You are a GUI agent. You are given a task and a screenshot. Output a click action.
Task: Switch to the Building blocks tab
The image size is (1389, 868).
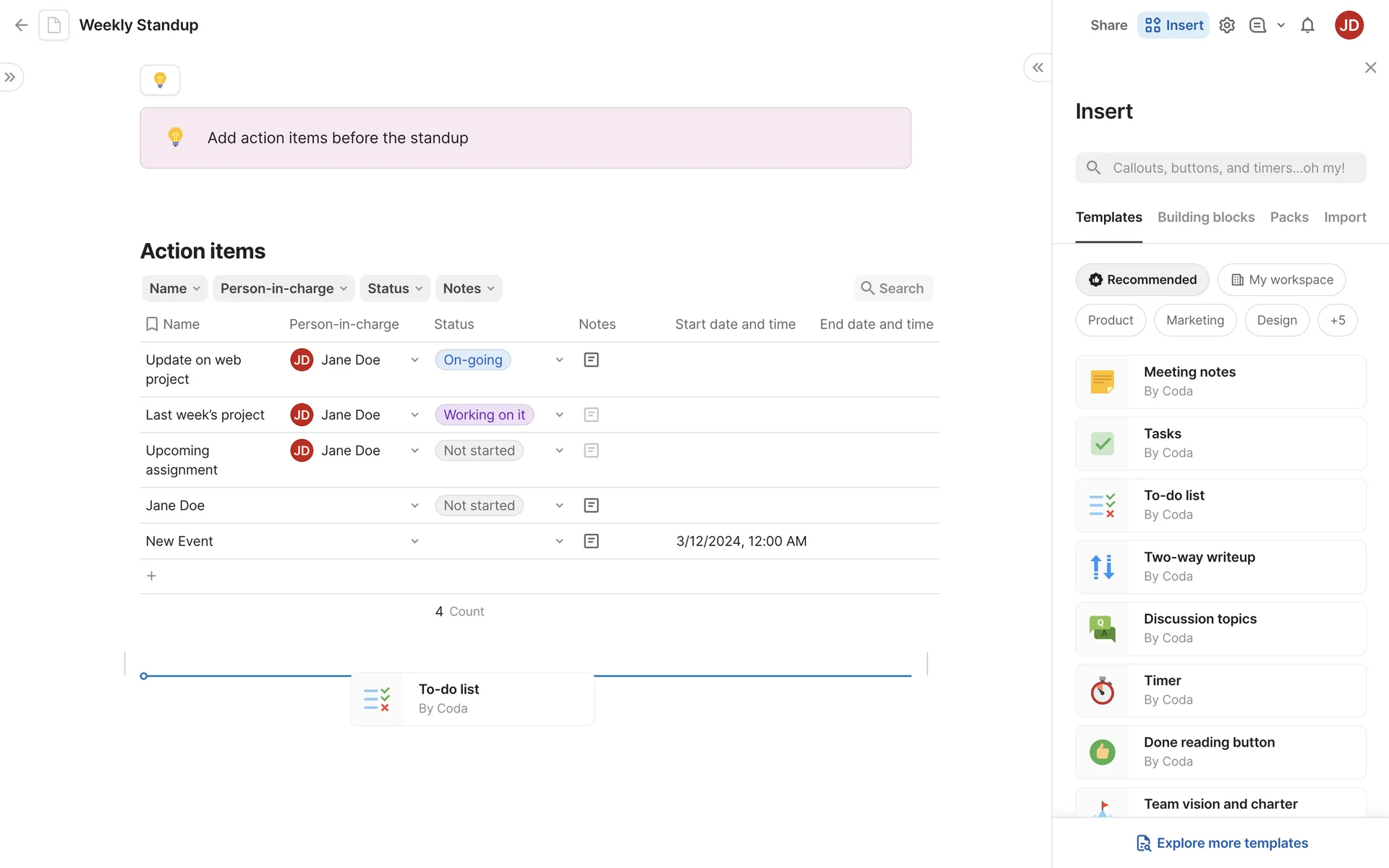1206,217
